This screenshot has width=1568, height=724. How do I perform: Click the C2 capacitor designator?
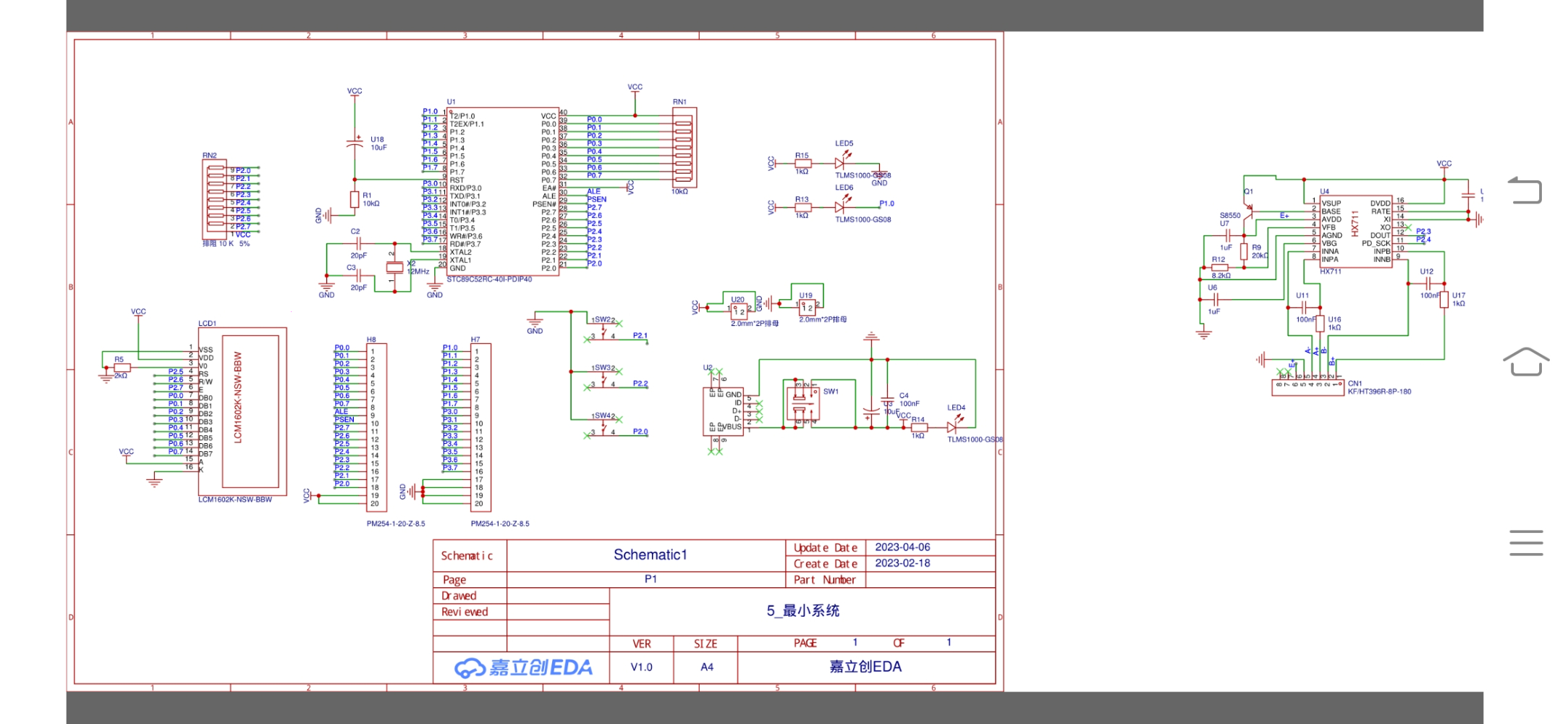coord(355,232)
